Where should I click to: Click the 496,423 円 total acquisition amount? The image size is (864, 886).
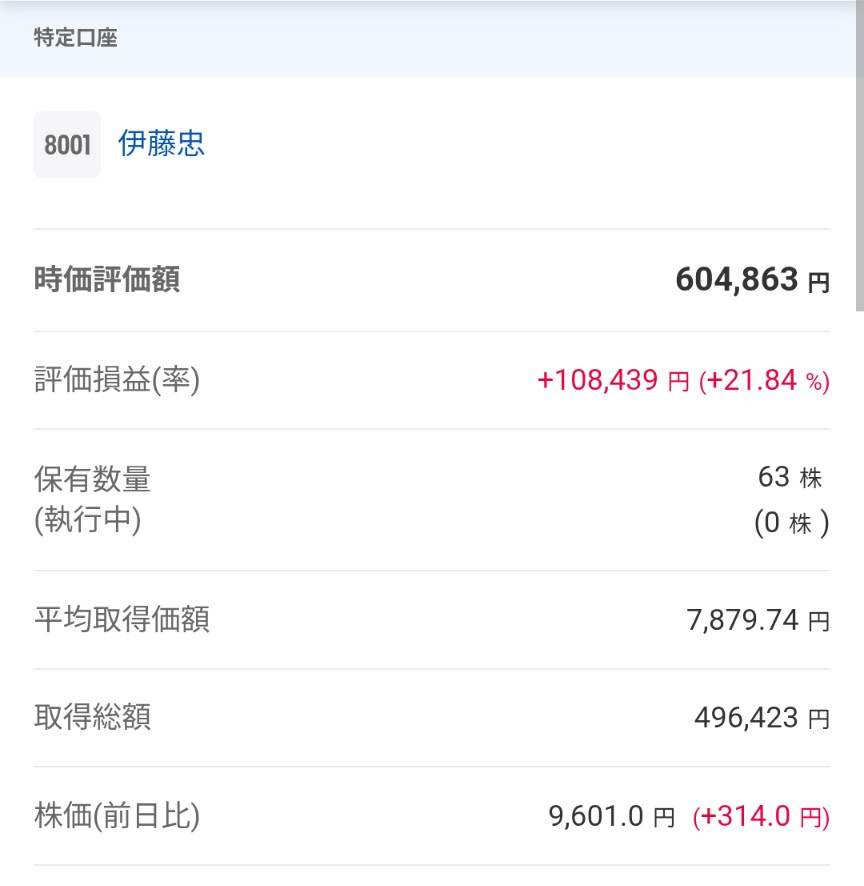(x=761, y=718)
